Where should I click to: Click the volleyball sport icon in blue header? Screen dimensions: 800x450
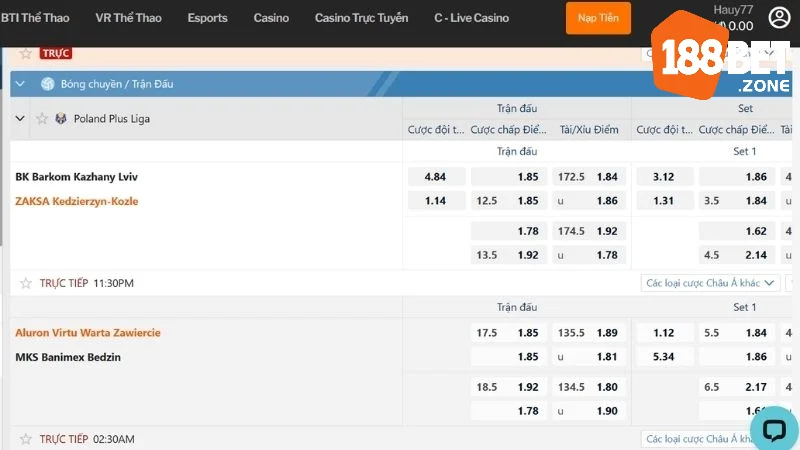click(x=47, y=84)
